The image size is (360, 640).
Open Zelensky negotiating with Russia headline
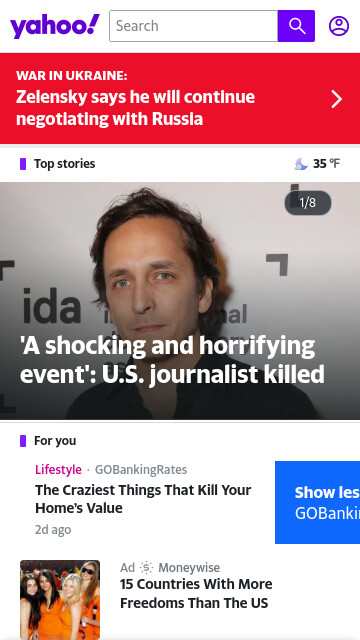tap(136, 108)
